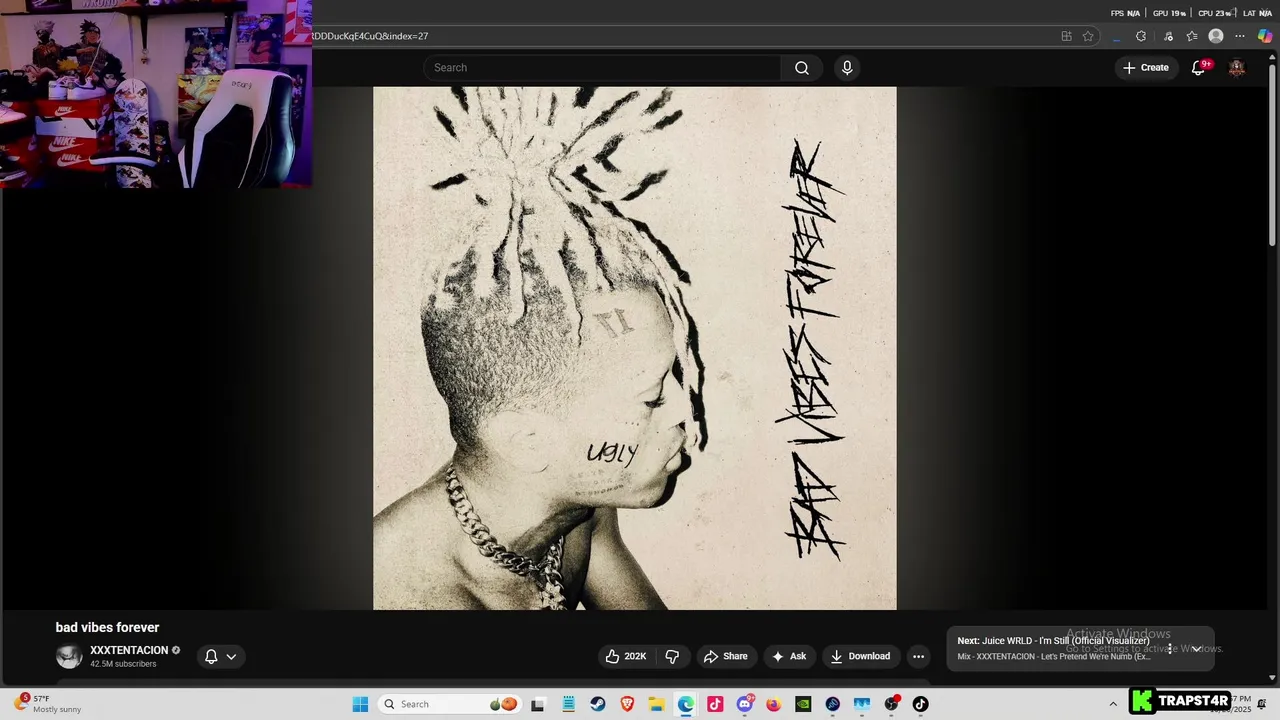
Task: Open the browser profile icon
Action: (1216, 36)
